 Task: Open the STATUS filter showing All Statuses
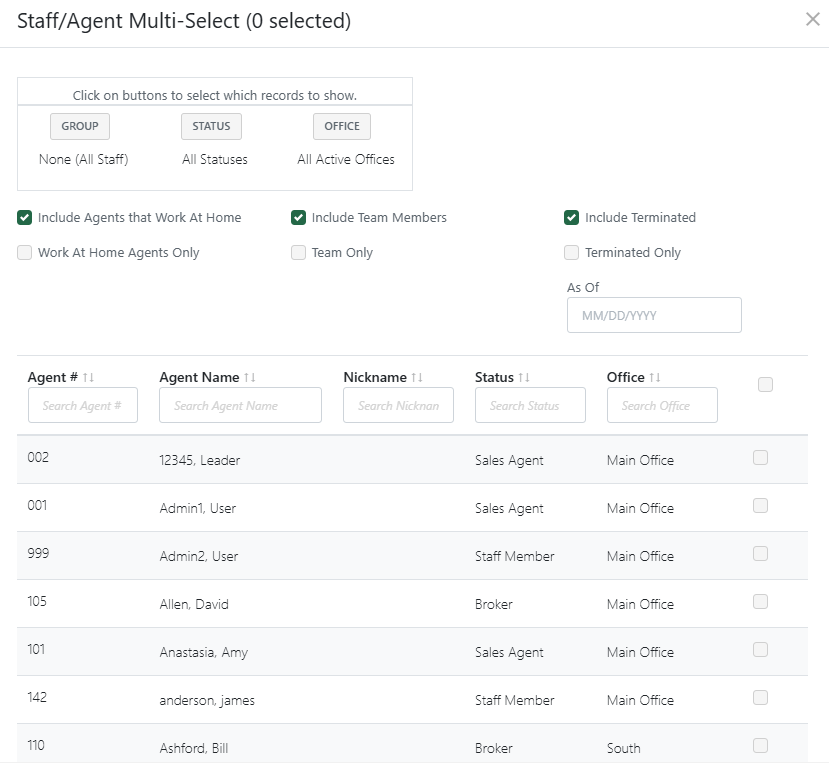(x=211, y=126)
